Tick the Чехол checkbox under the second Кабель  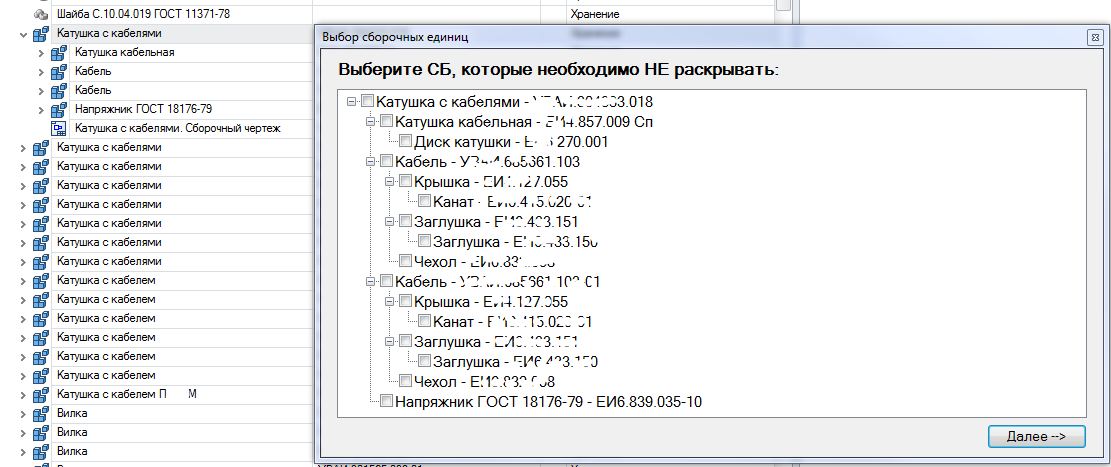(x=405, y=381)
